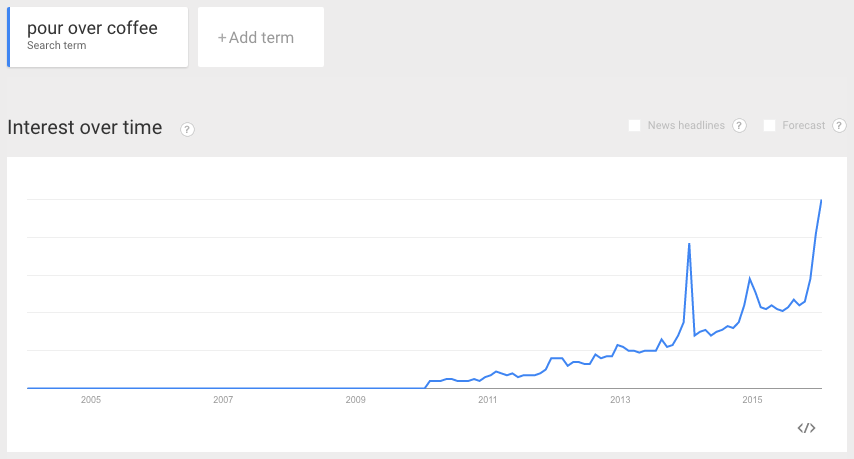Click the 2015 label on the timeline axis
The image size is (854, 459).
coord(753,400)
